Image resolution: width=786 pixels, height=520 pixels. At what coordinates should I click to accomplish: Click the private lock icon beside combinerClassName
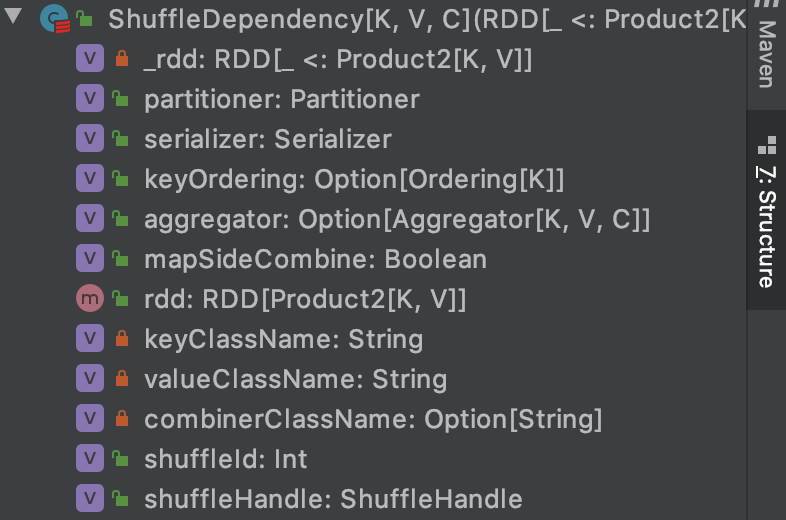122,418
